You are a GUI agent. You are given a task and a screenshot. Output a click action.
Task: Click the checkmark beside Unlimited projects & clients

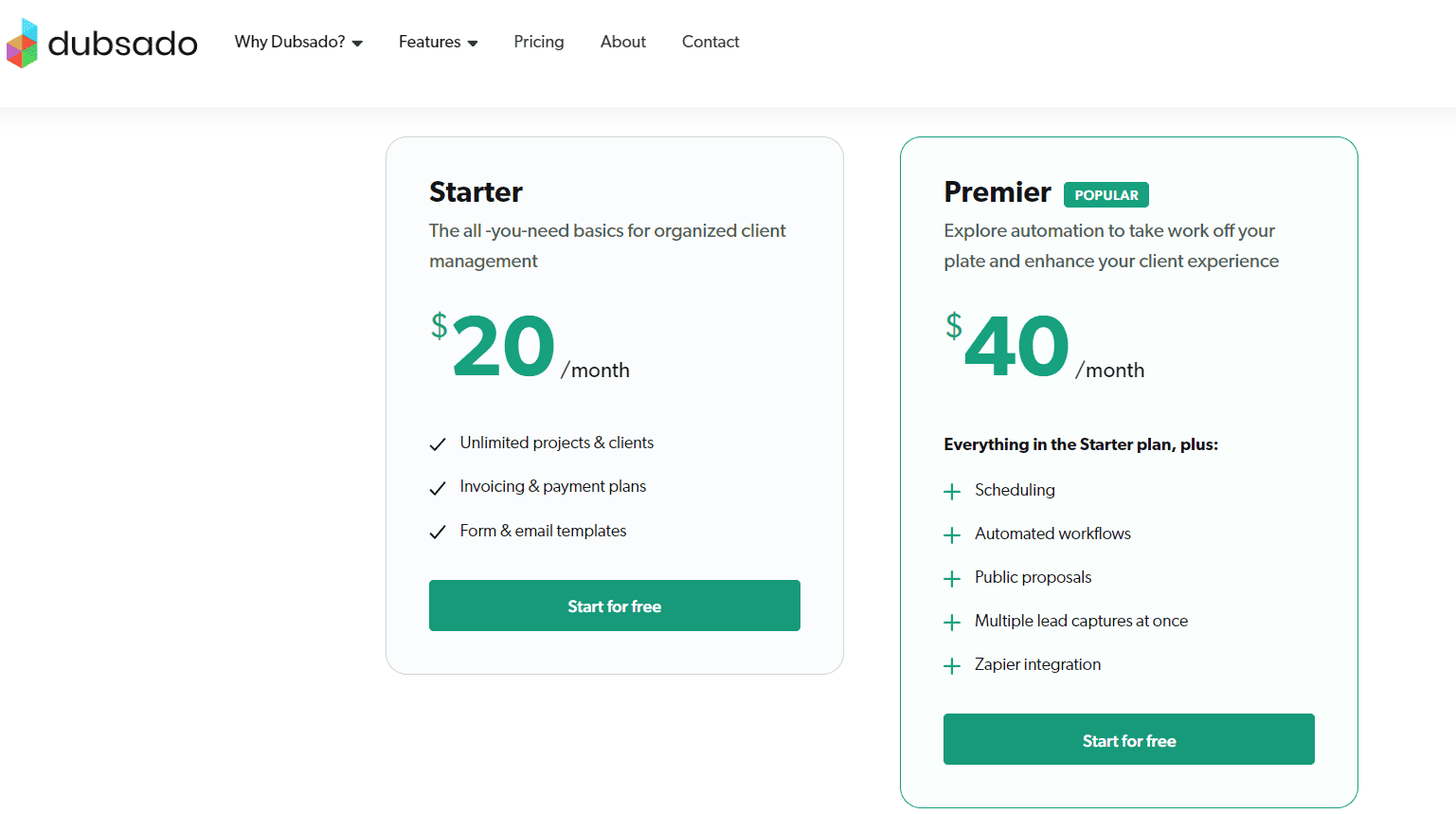point(438,444)
